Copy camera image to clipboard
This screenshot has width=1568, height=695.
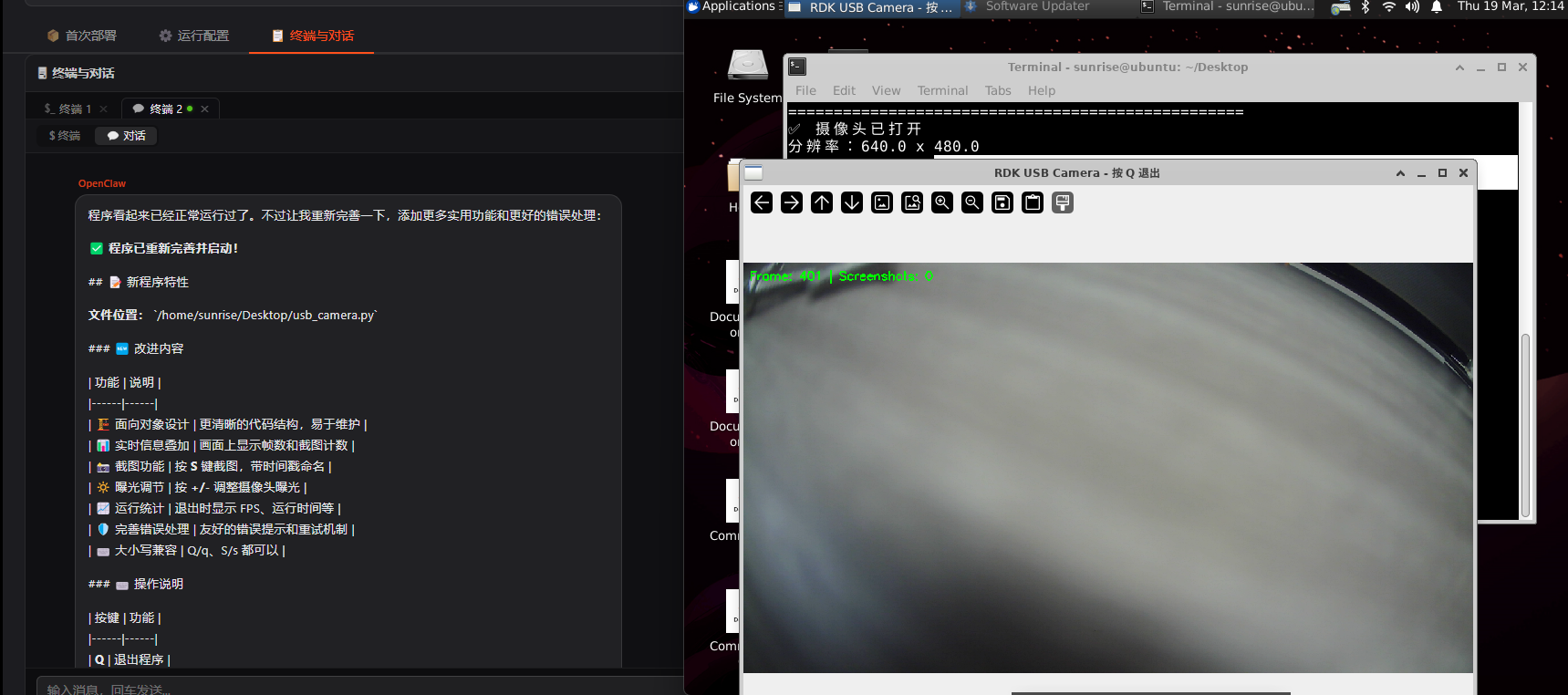click(1033, 202)
